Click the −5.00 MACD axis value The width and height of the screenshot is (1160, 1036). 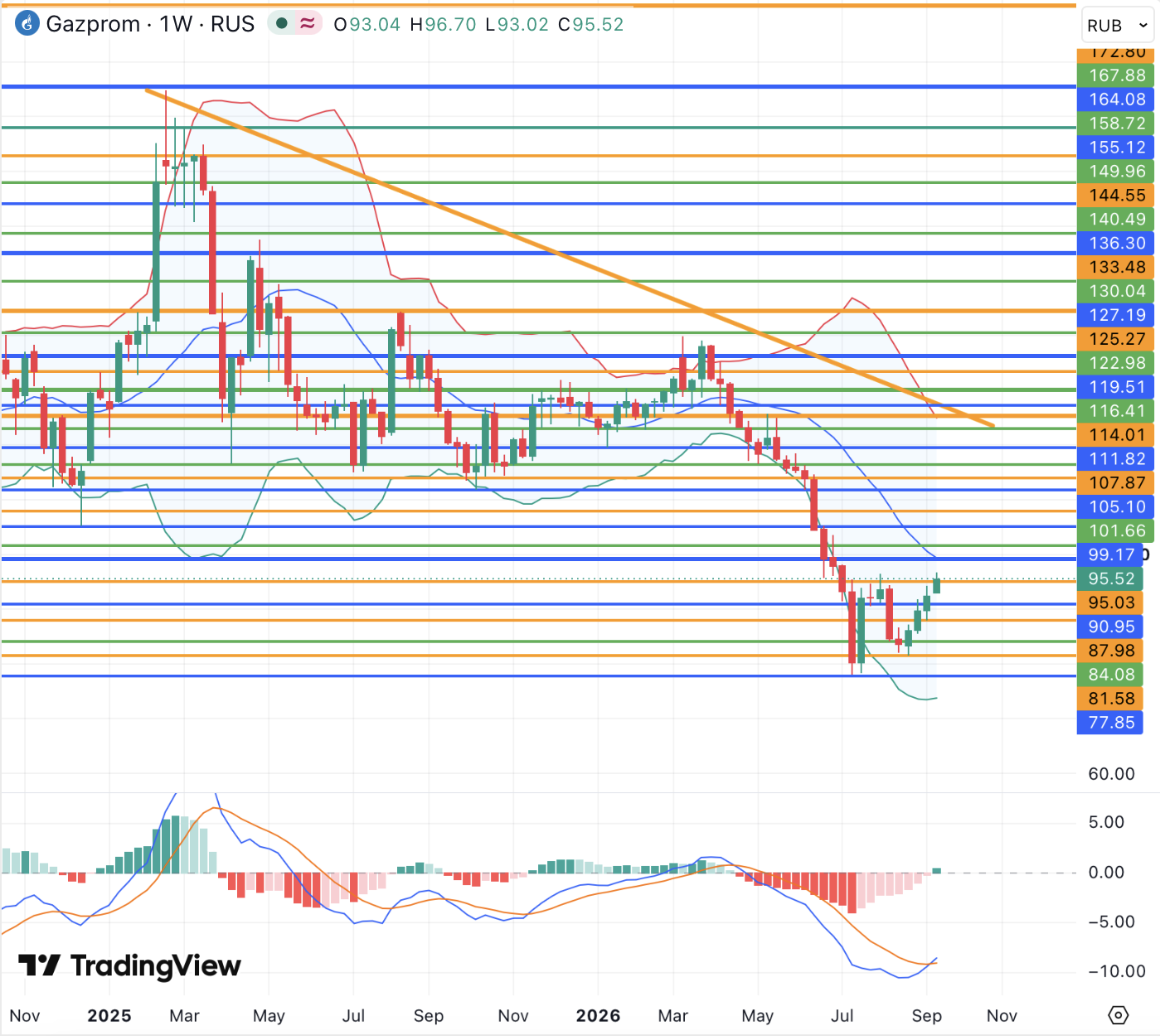(x=1111, y=922)
